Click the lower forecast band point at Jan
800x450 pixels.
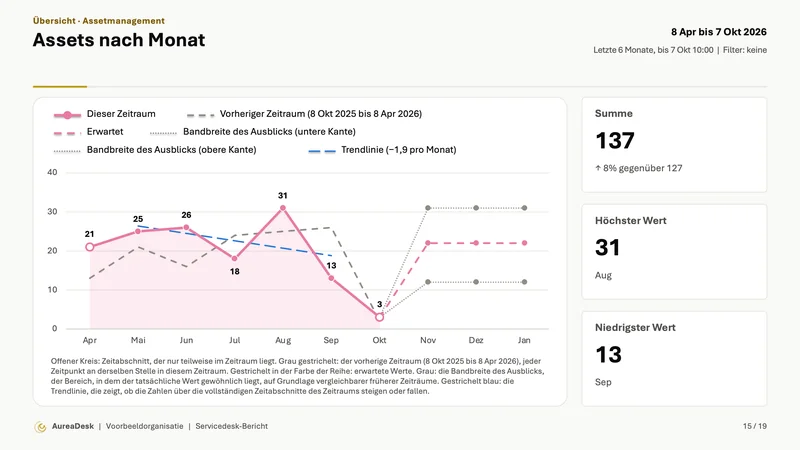click(x=524, y=282)
